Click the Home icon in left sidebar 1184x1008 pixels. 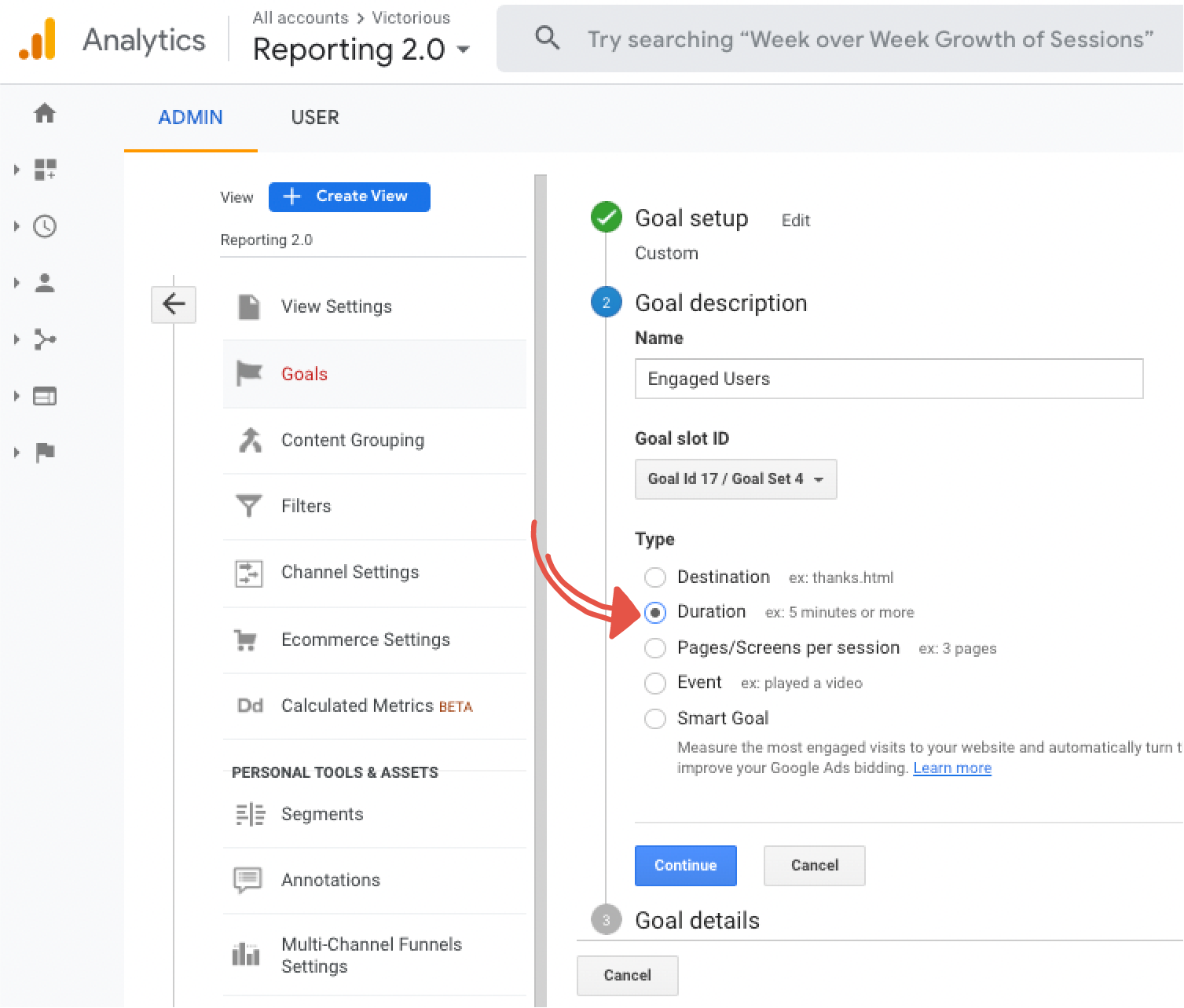click(45, 113)
